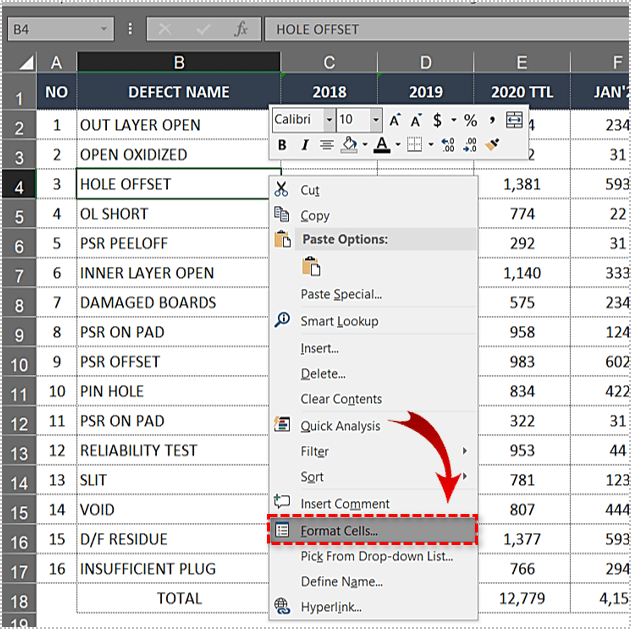631x629 pixels.
Task: Apply Comma Style number format
Action: click(493, 120)
